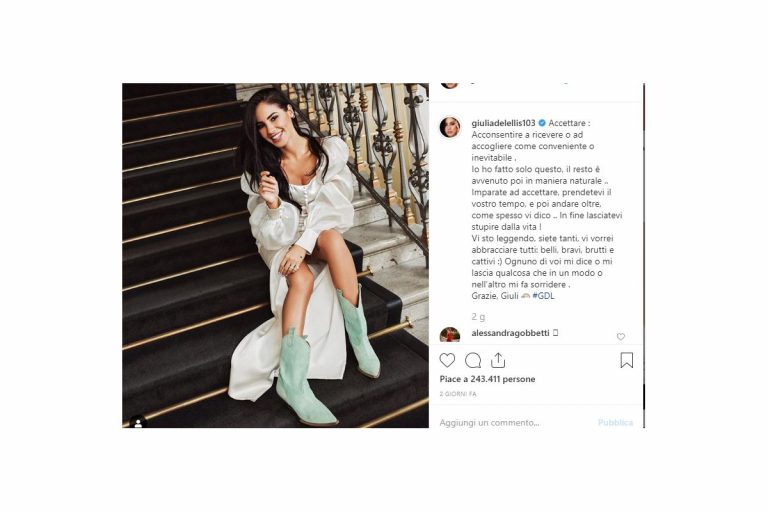Open the 2 GIORNI FA timestamp link

click(x=458, y=394)
